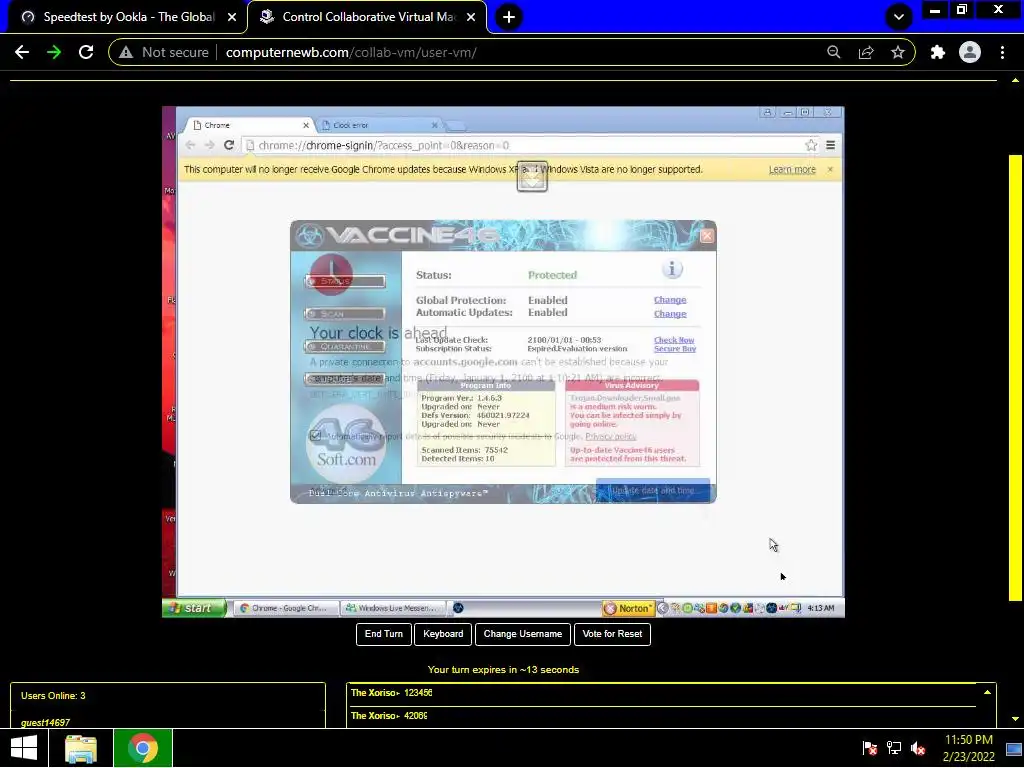Close the VM's Clock error tab
The image size is (1024, 768).
point(435,125)
